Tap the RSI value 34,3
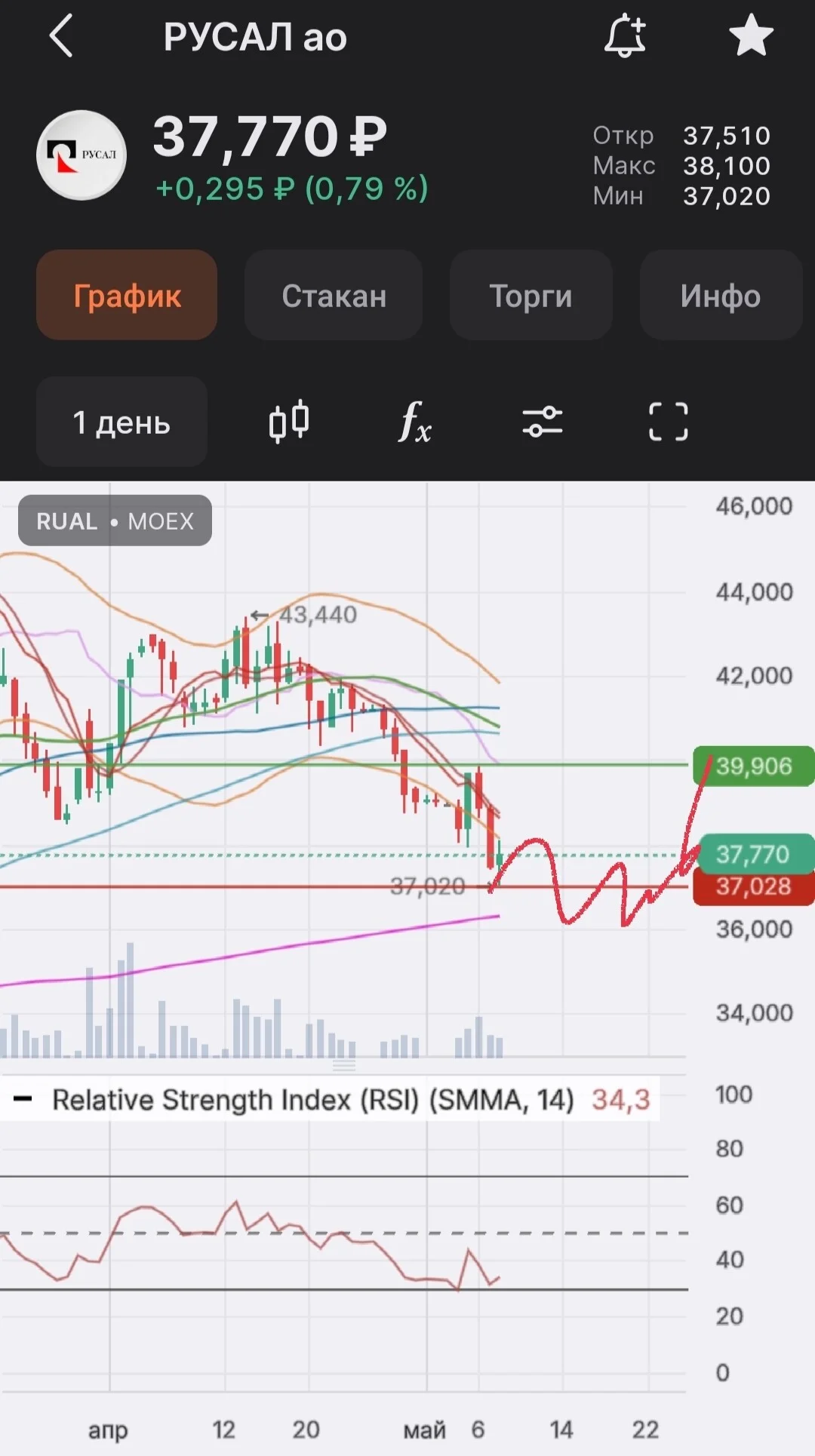This screenshot has height=1456, width=815. point(620,1100)
